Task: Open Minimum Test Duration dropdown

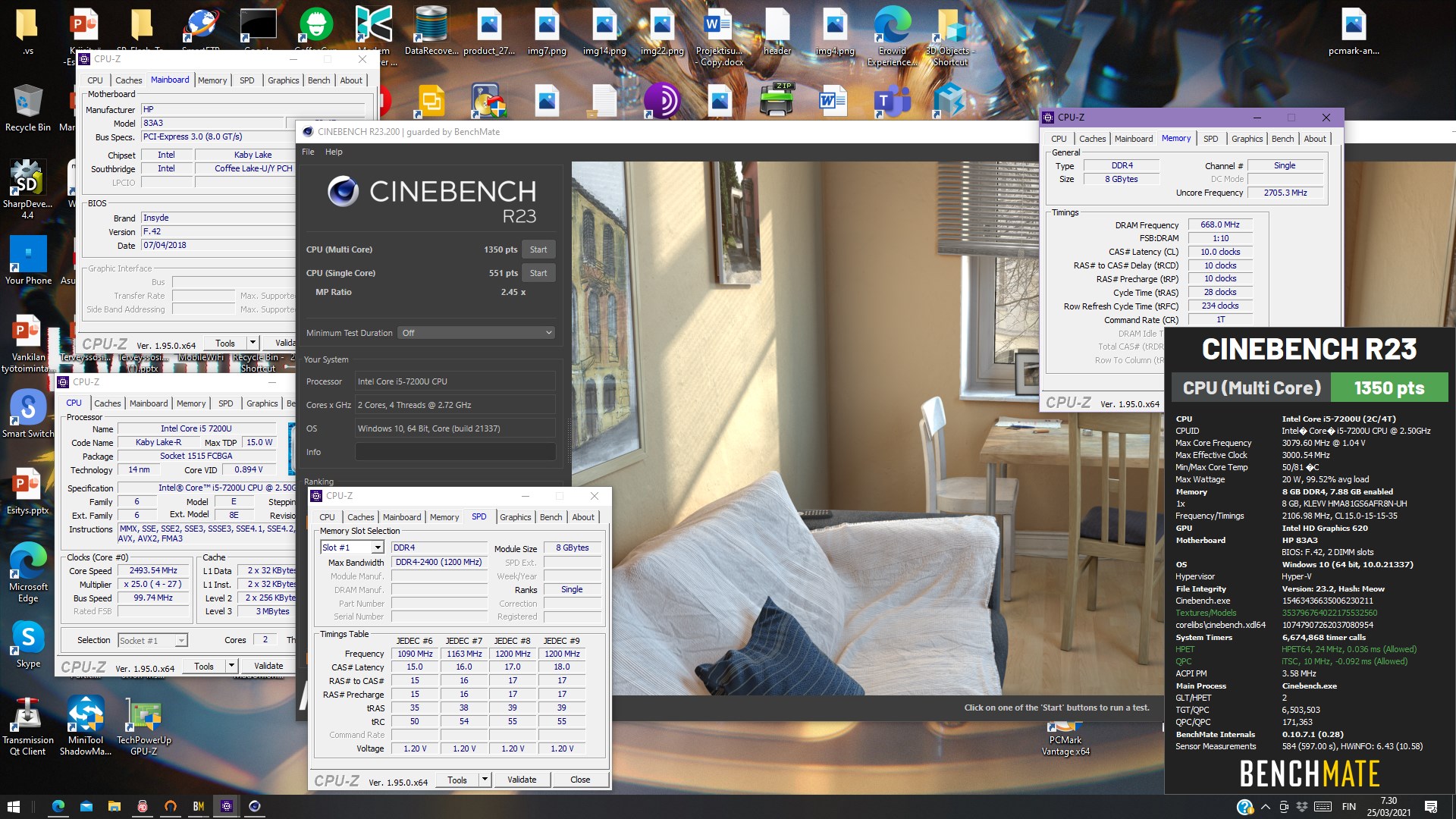Action: 476,333
